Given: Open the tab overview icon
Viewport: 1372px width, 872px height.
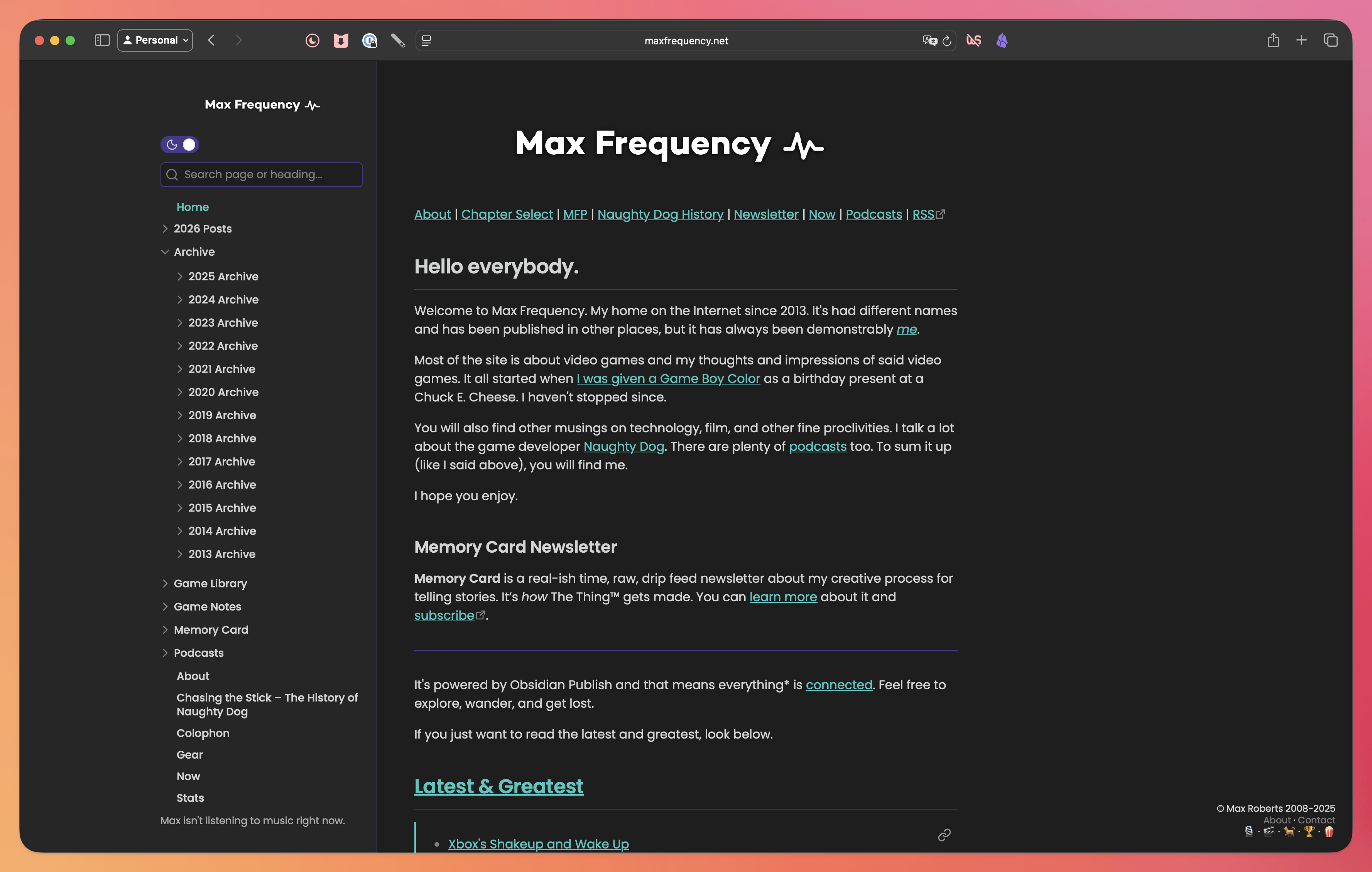Looking at the screenshot, I should point(1330,40).
